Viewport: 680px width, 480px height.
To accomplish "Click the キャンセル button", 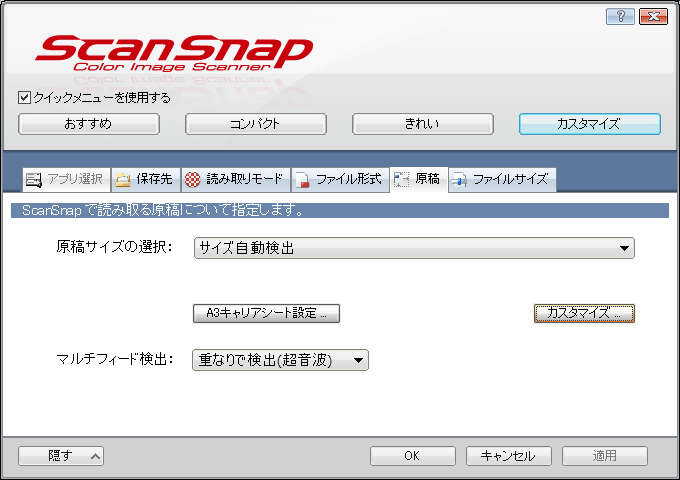I will pyautogui.click(x=509, y=456).
